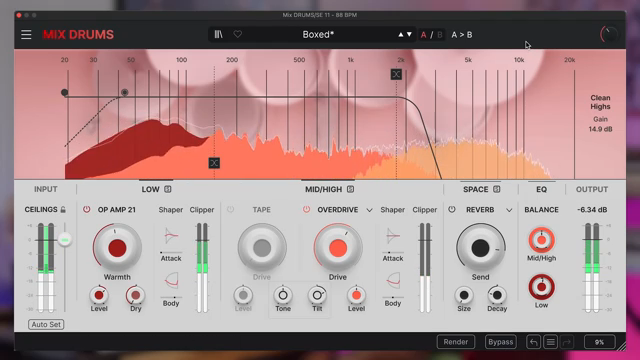
Task: Click the reverb Size knob
Action: [464, 295]
